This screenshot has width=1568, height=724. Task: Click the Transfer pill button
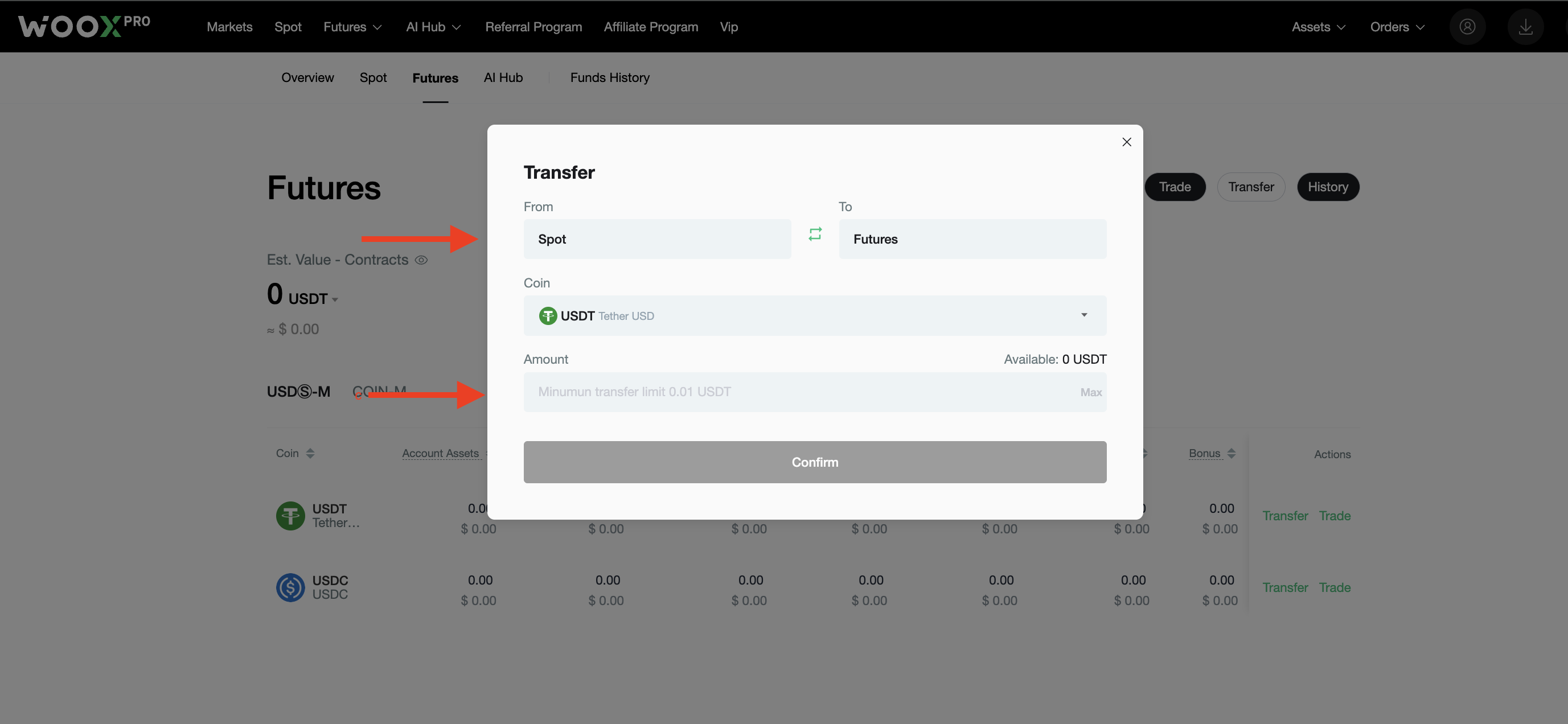(1251, 187)
